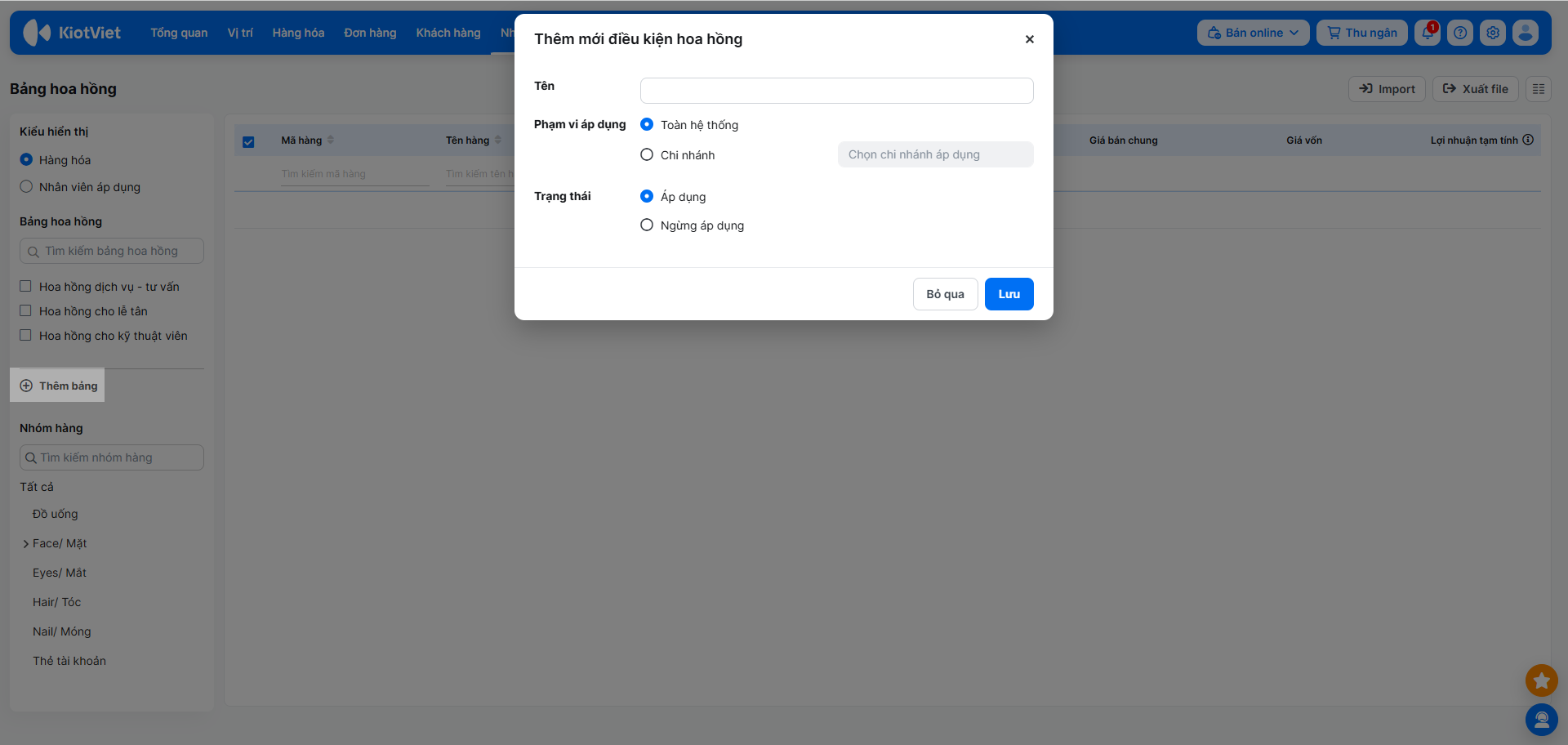Open the Chọn chi nhánh áp dụng dropdown
The height and width of the screenshot is (745, 1568).
pos(935,154)
